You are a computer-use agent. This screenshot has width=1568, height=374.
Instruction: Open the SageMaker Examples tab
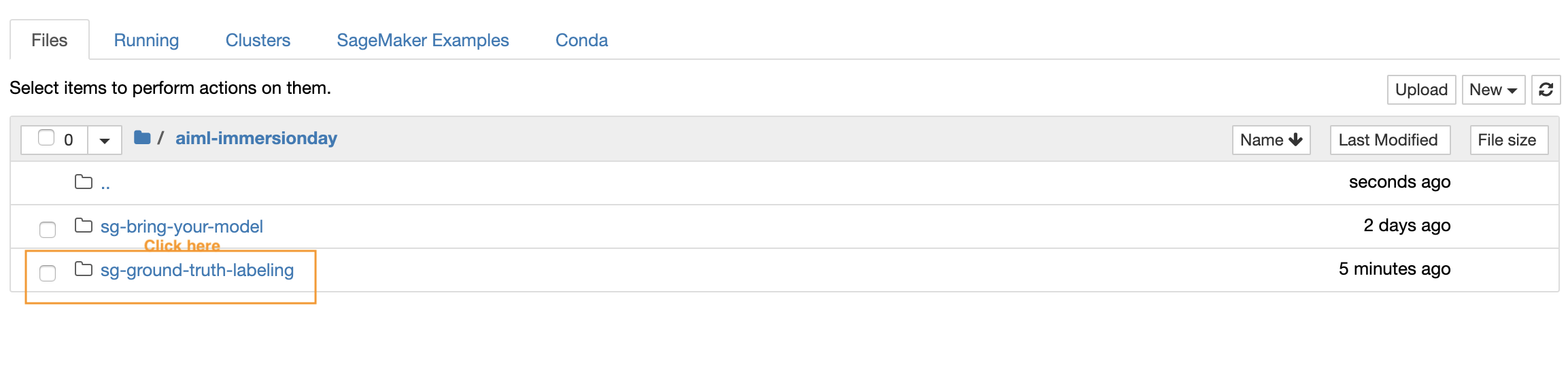[422, 40]
